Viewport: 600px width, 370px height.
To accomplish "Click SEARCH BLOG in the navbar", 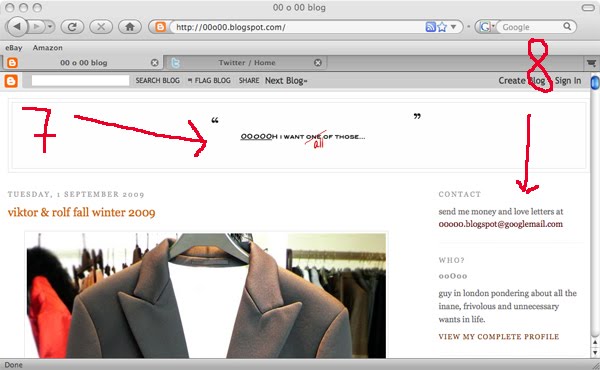I will point(157,81).
